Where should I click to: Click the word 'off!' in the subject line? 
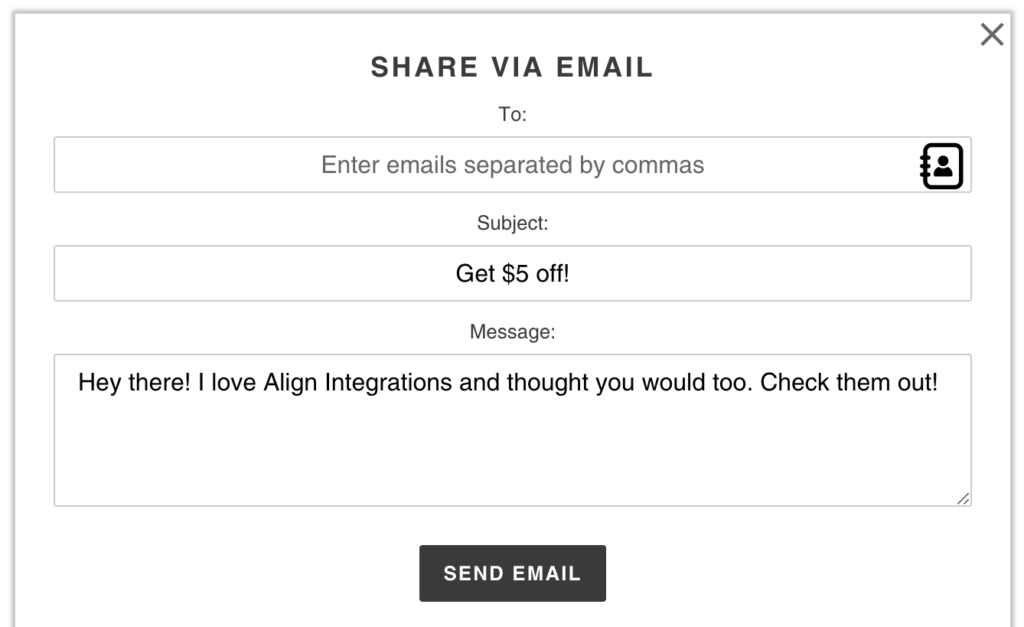point(552,274)
